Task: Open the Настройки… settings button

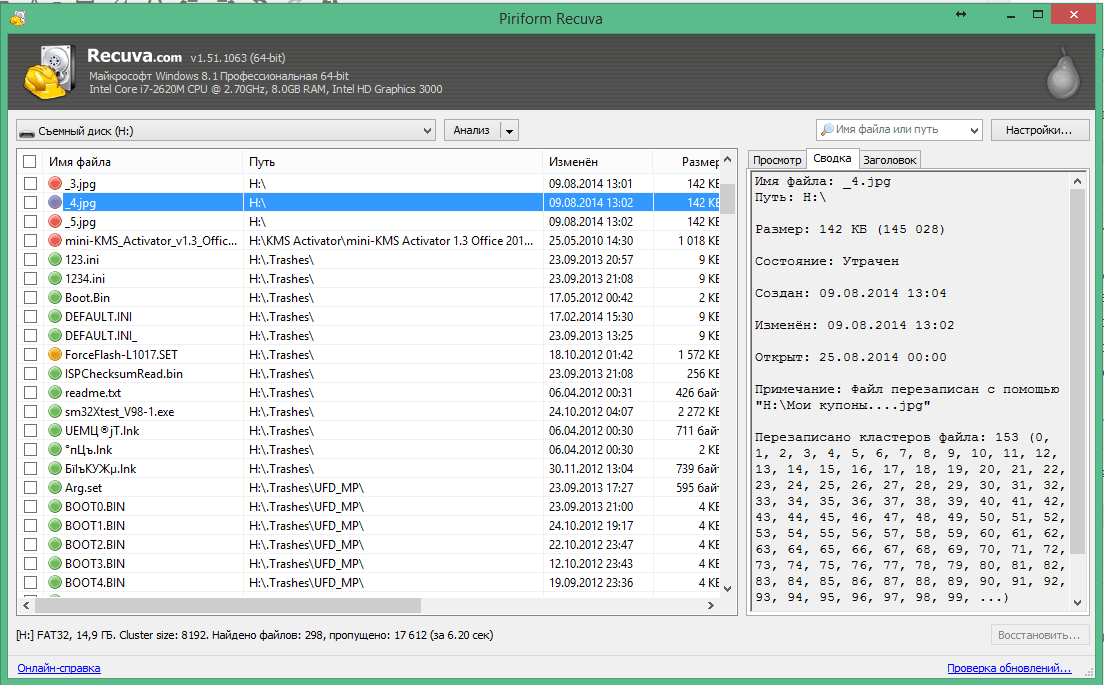Action: (x=1039, y=130)
